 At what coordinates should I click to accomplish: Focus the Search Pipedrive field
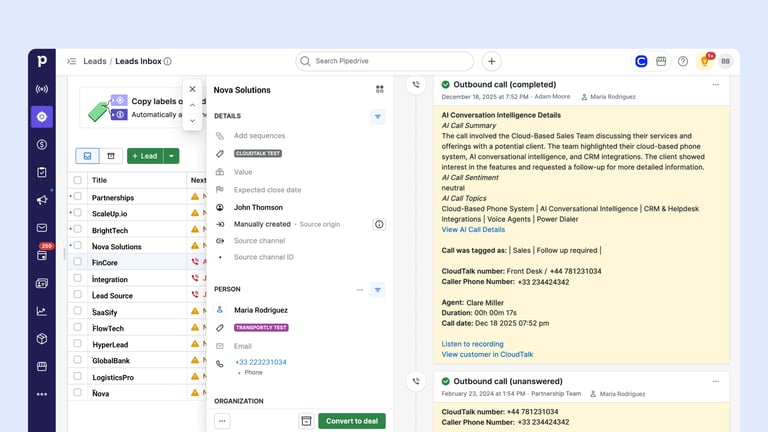point(384,61)
